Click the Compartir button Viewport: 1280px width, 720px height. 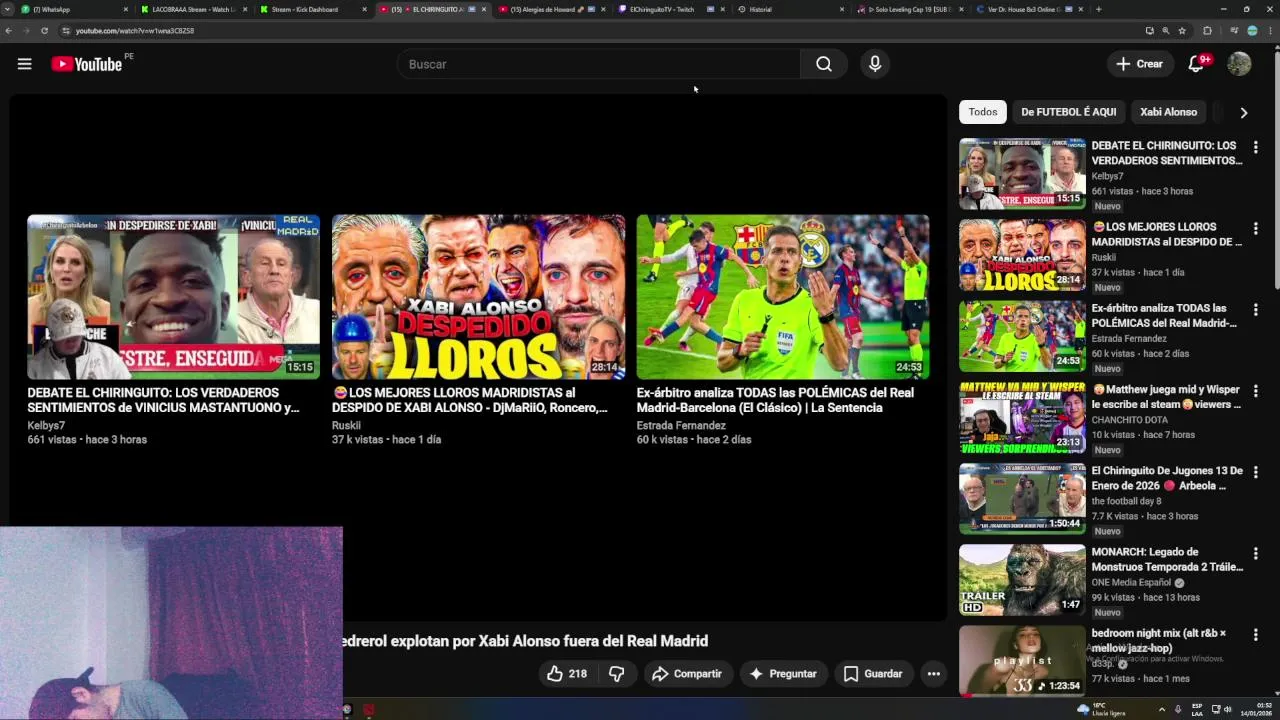point(686,674)
